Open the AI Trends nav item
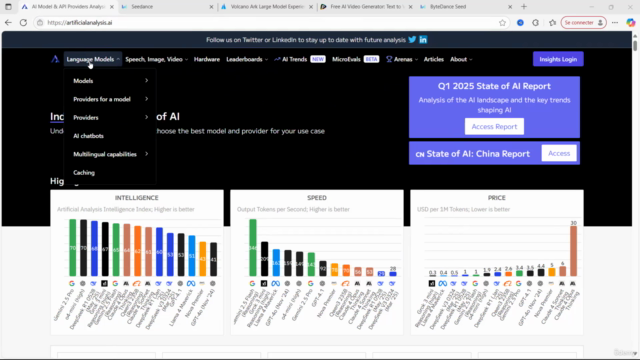The width and height of the screenshot is (640, 360). pyautogui.click(x=300, y=59)
